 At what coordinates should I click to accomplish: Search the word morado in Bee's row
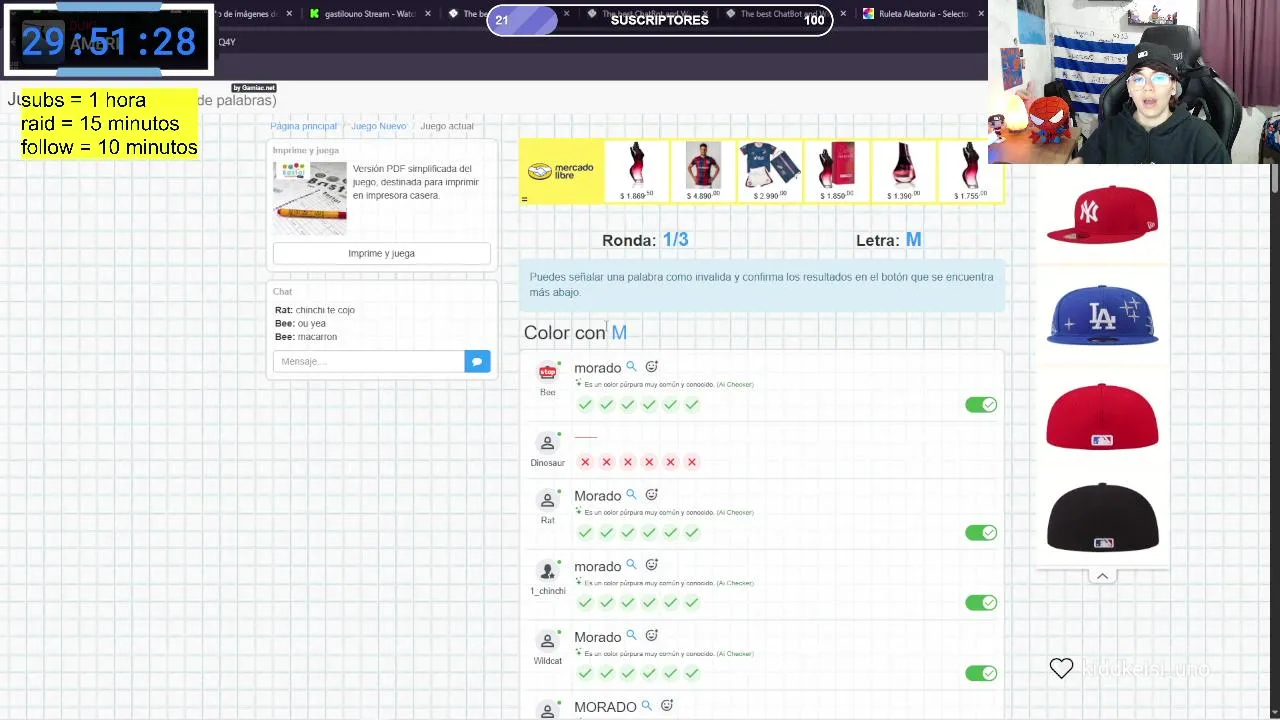pos(631,367)
